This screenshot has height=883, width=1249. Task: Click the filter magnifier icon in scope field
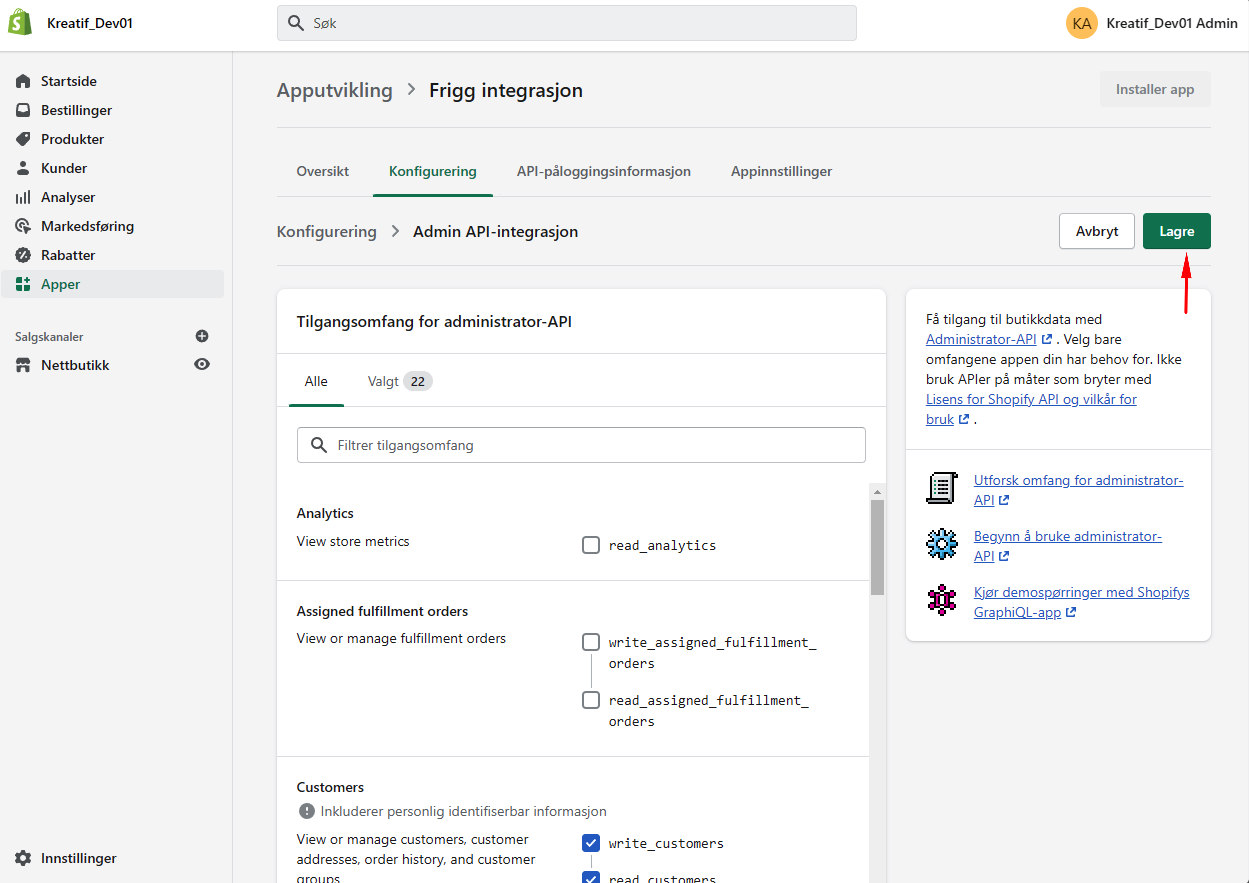(319, 445)
